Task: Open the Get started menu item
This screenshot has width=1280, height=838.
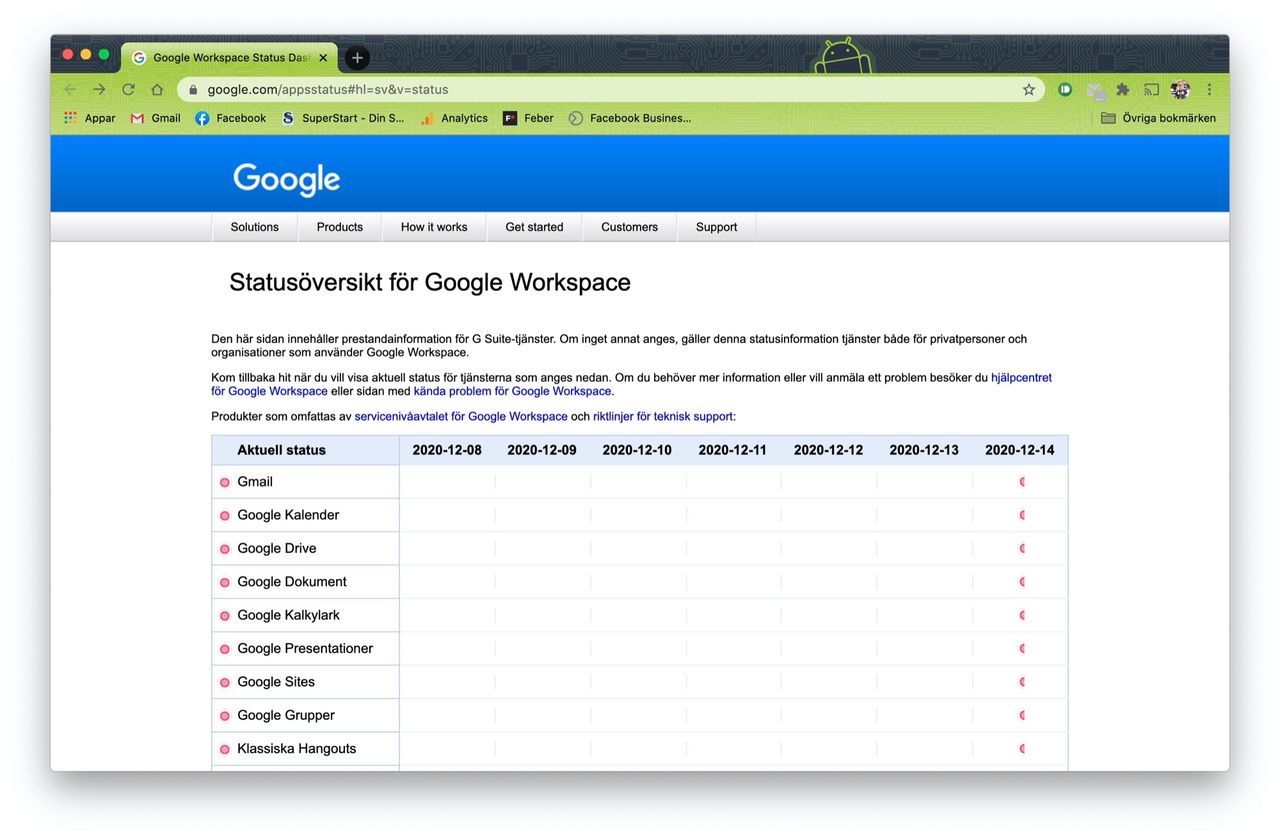Action: tap(534, 227)
